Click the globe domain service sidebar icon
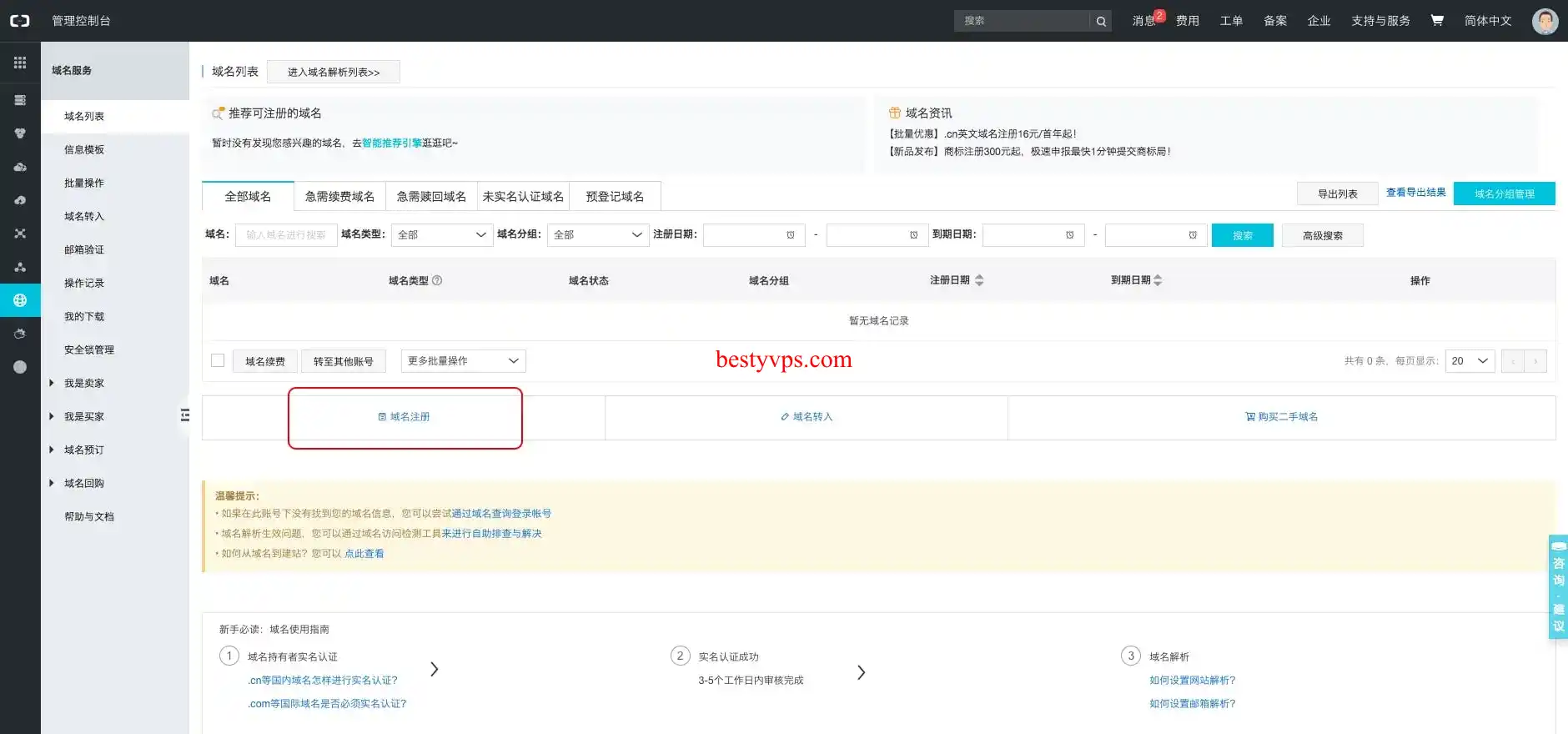Image resolution: width=1568 pixels, height=734 pixels. [x=20, y=300]
